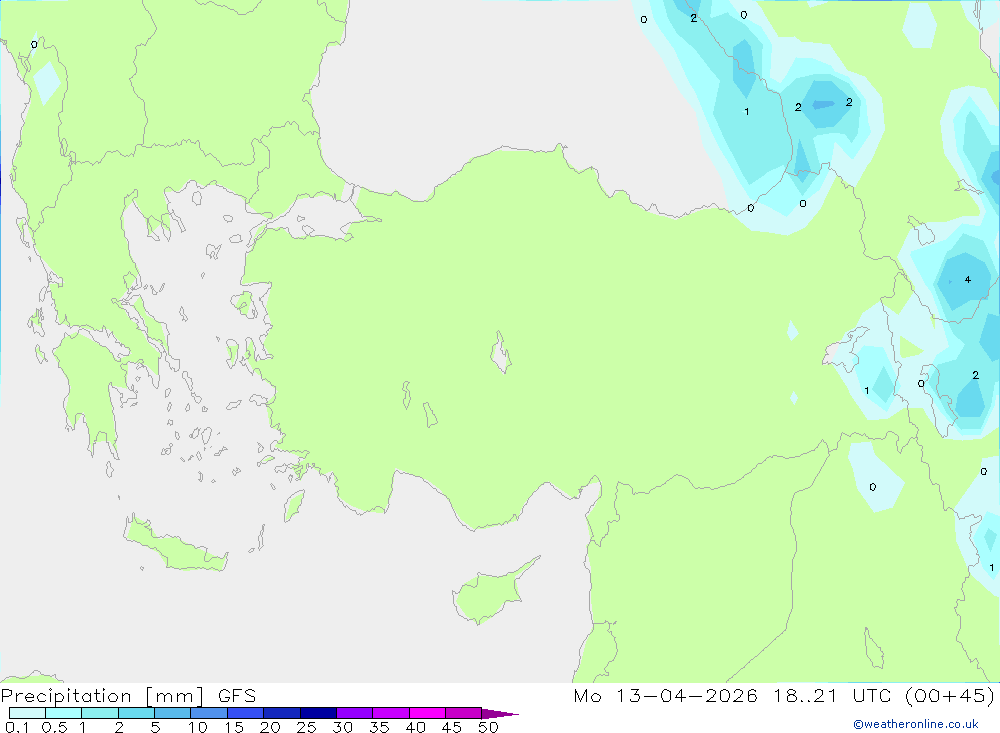This screenshot has width=1000, height=733.
Task: Click the 'GFS' model label
Action: tap(237, 696)
